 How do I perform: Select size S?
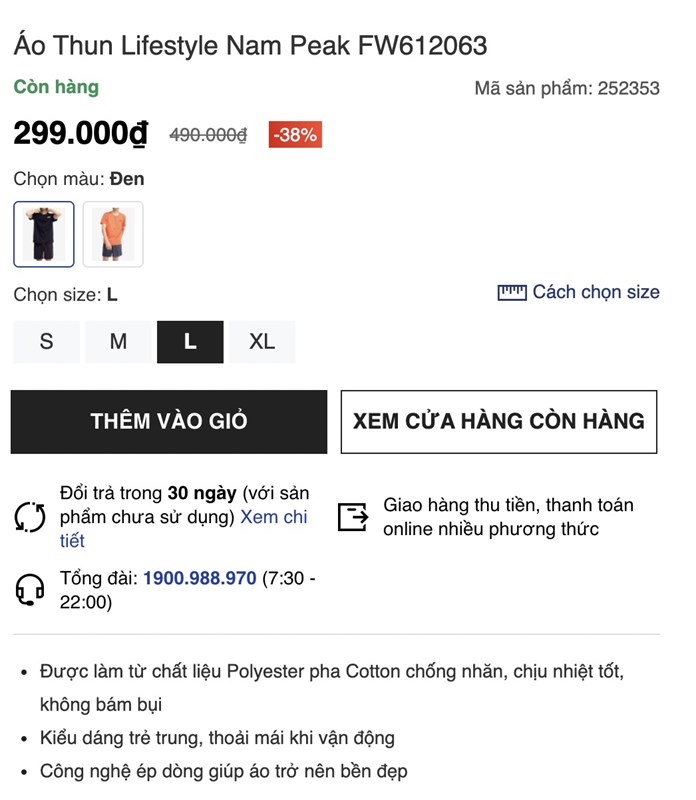pyautogui.click(x=45, y=341)
